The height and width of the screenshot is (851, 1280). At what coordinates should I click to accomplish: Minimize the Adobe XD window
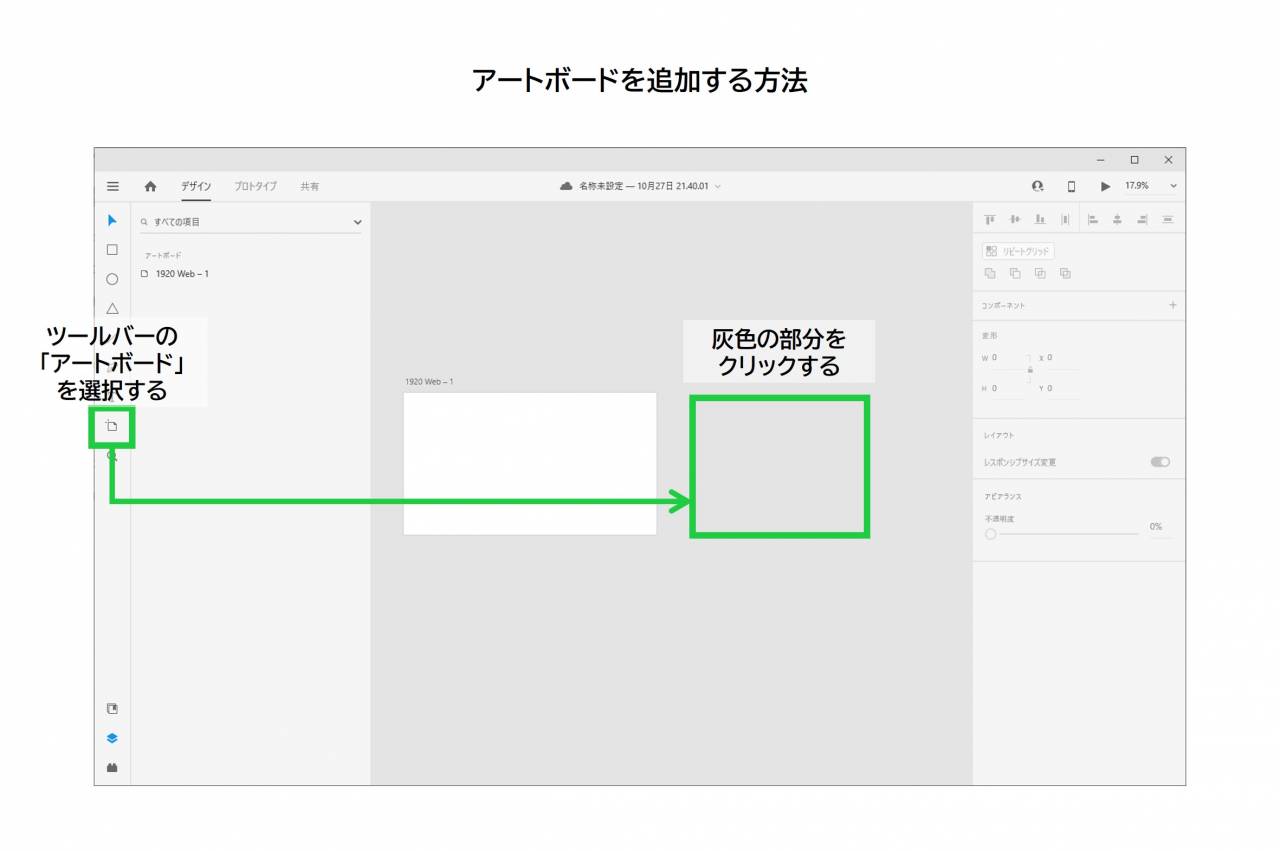(1101, 160)
